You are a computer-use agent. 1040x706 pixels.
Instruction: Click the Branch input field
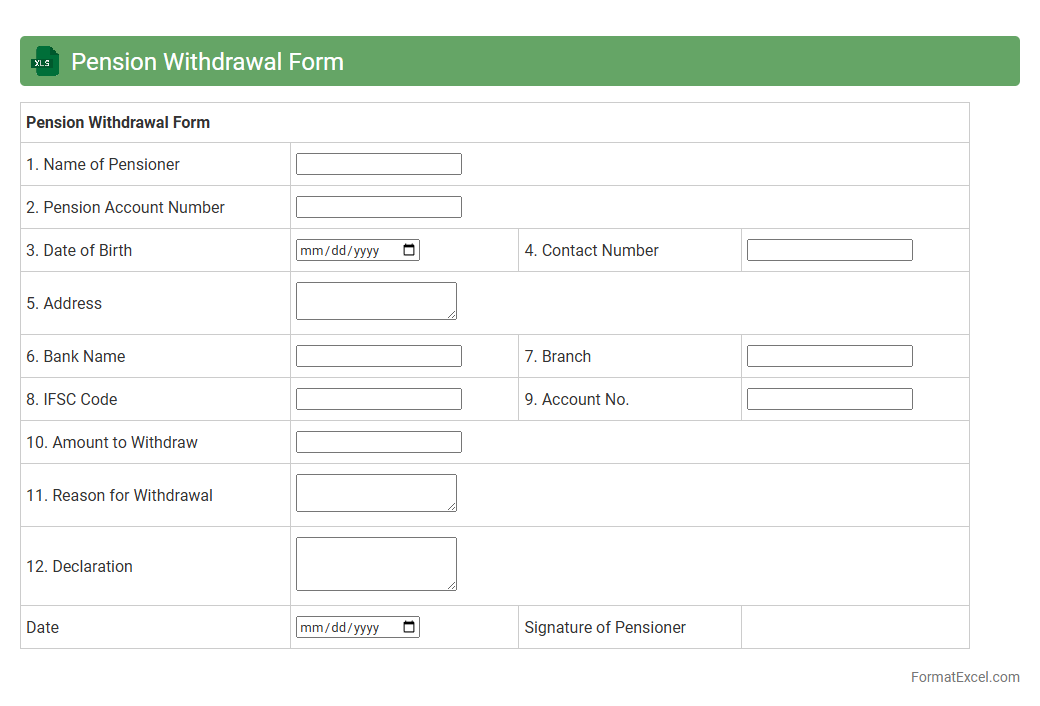tap(829, 356)
